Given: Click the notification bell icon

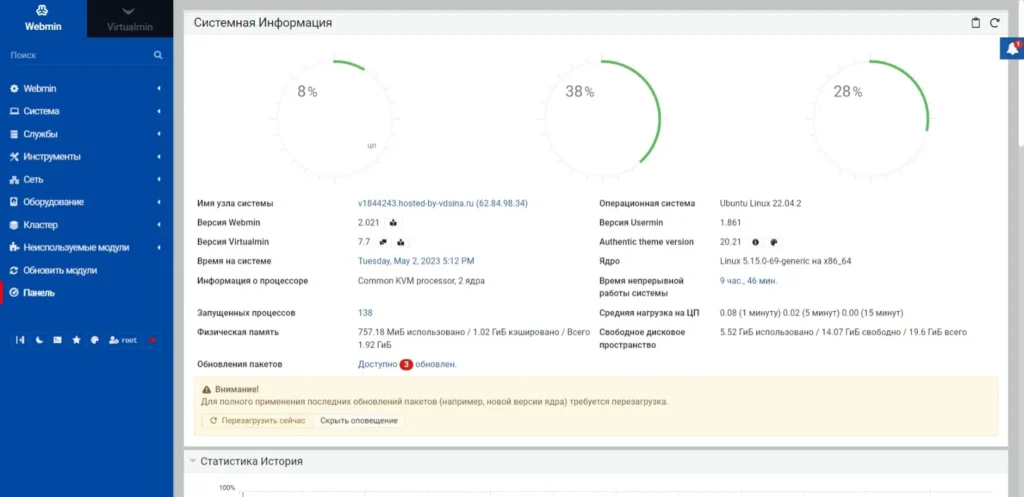Looking at the screenshot, I should click(x=1012, y=48).
